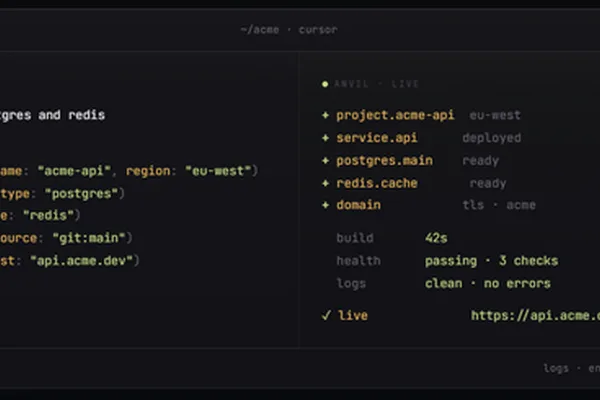Viewport: 600px width, 400px height.
Task: Click the ANVIL · LIVE header label
Action: pos(376,84)
